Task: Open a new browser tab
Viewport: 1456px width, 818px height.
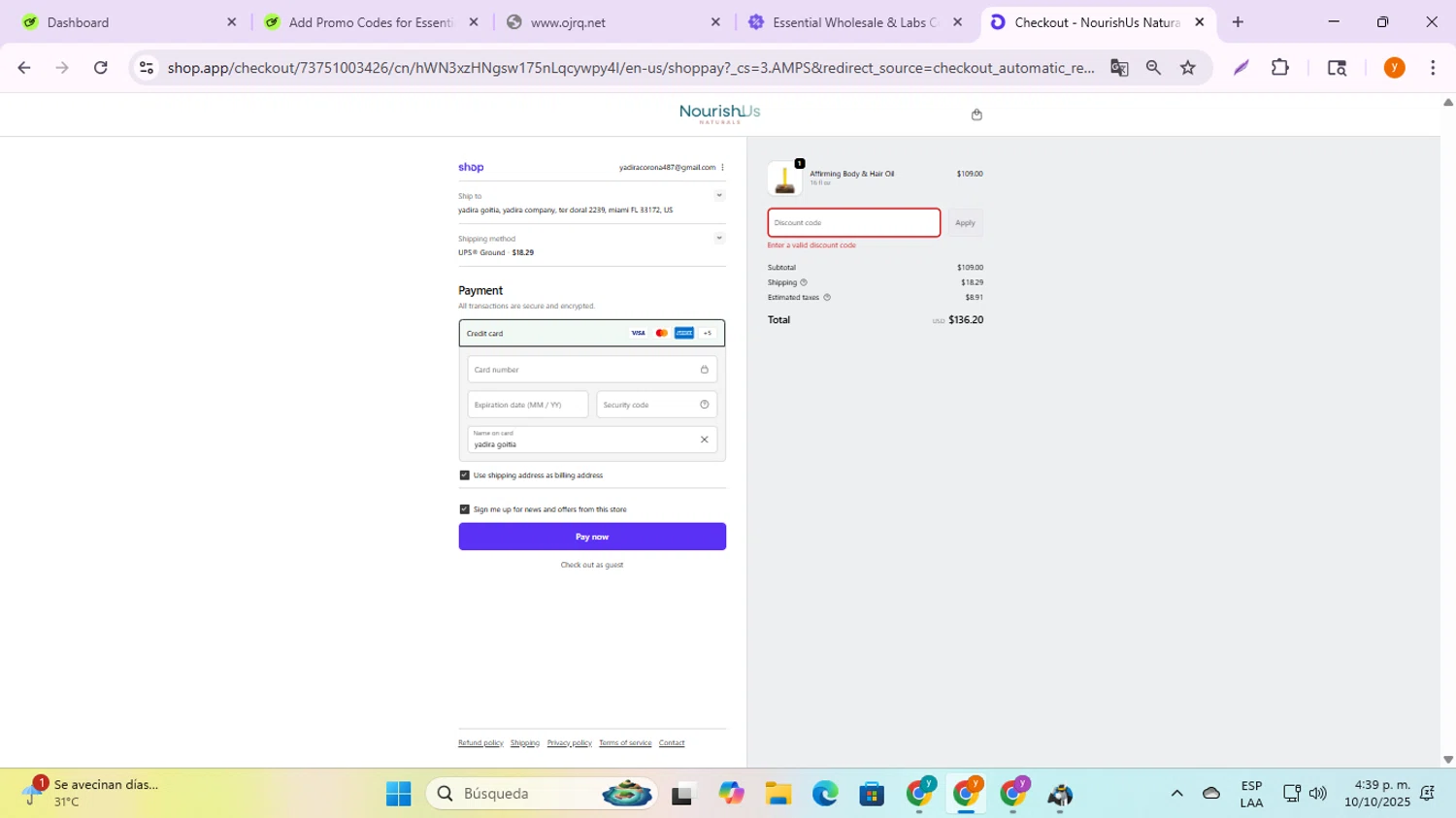Action: pyautogui.click(x=1238, y=22)
